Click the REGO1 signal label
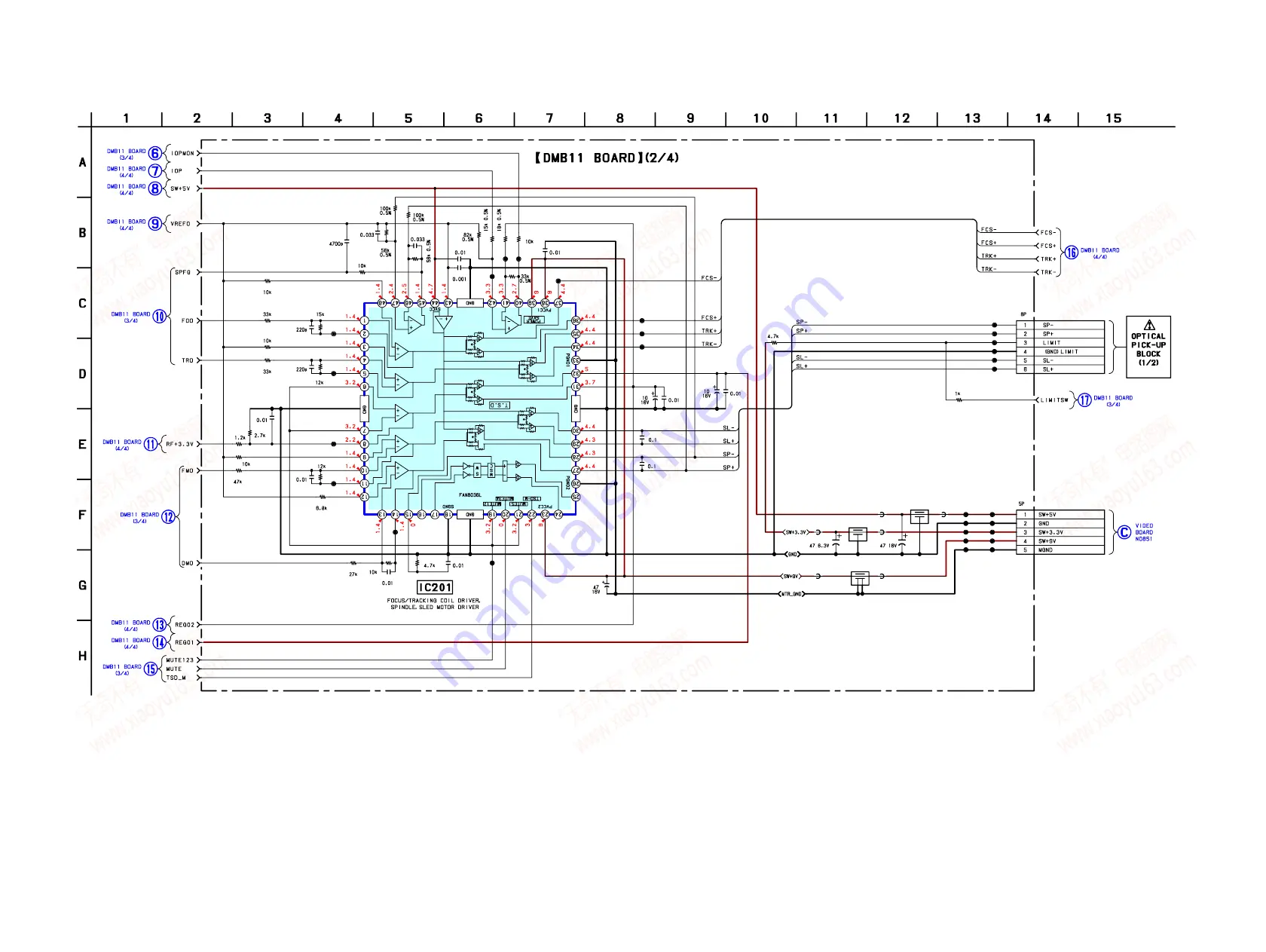Screen dimensions: 1266x952 [185, 643]
